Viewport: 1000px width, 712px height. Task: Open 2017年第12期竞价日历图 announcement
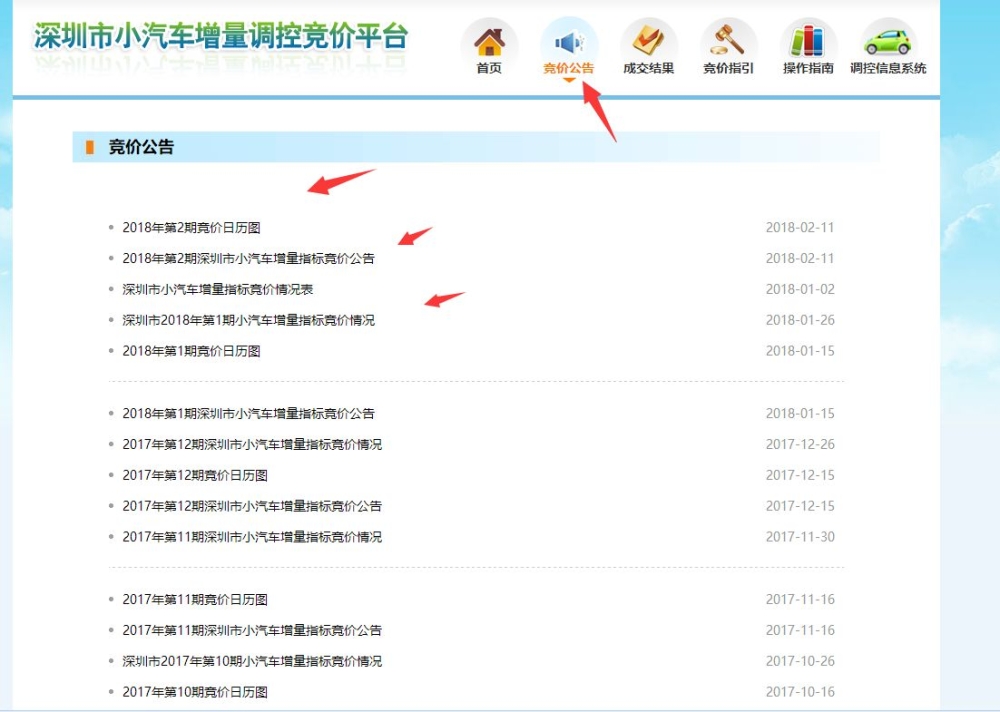195,475
